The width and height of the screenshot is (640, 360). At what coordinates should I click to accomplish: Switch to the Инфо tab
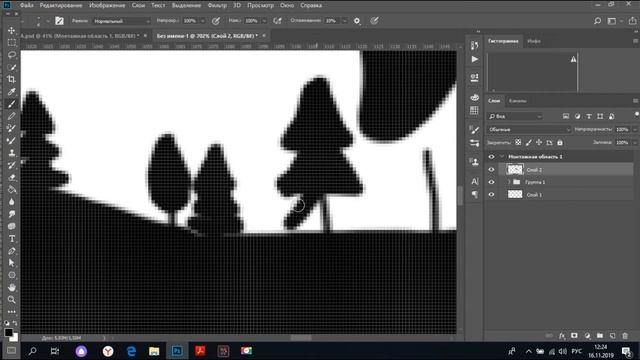tap(533, 41)
